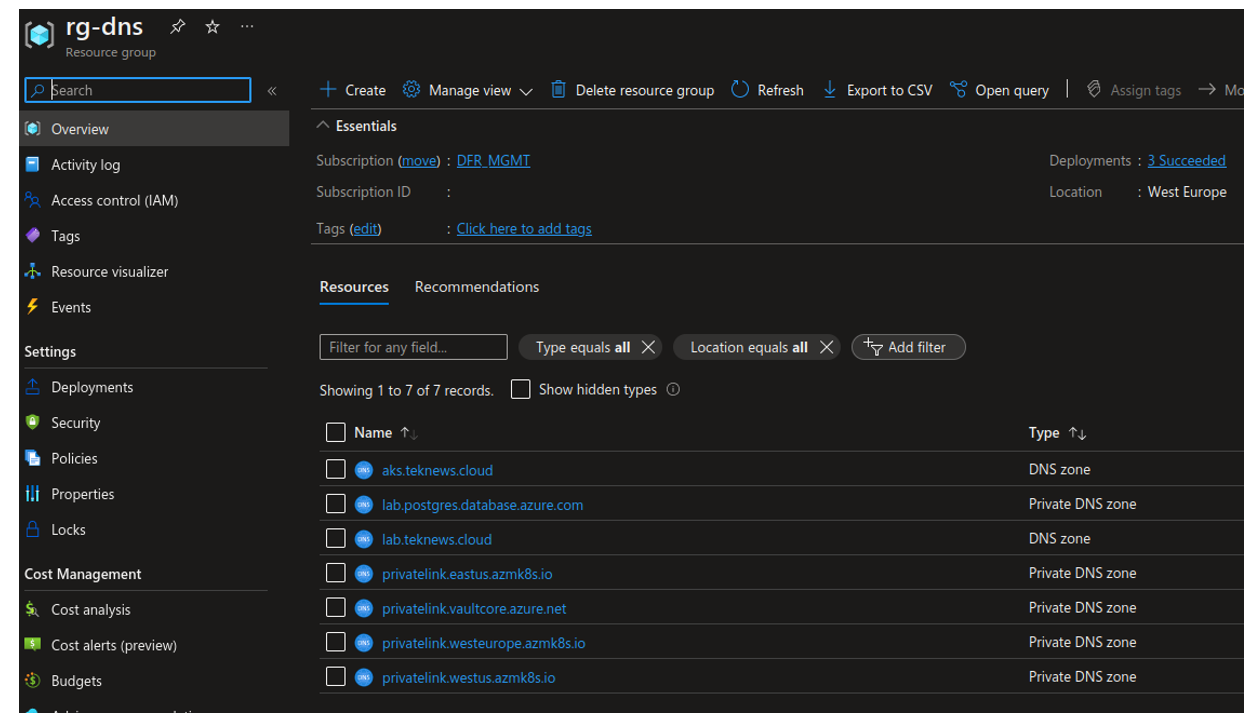Click the gear icon for Manage view
The width and height of the screenshot is (1255, 724).
[411, 89]
